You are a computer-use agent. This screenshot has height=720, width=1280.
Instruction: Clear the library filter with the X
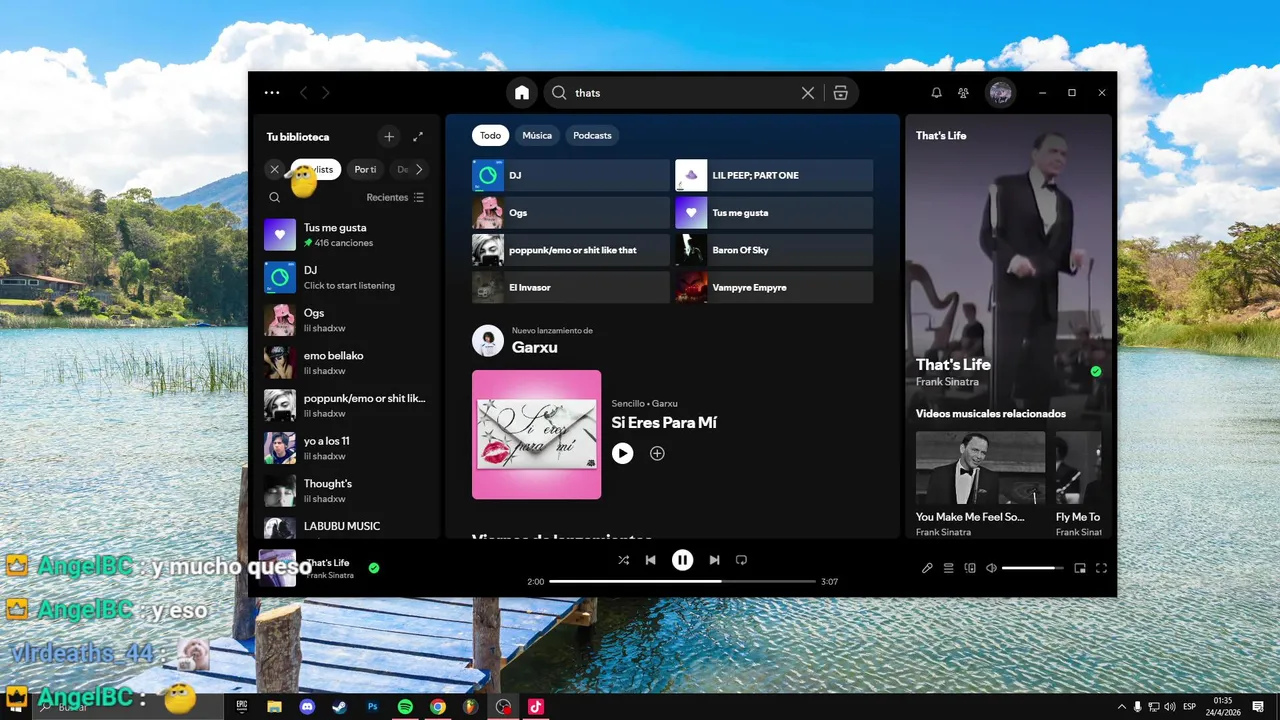tap(275, 170)
